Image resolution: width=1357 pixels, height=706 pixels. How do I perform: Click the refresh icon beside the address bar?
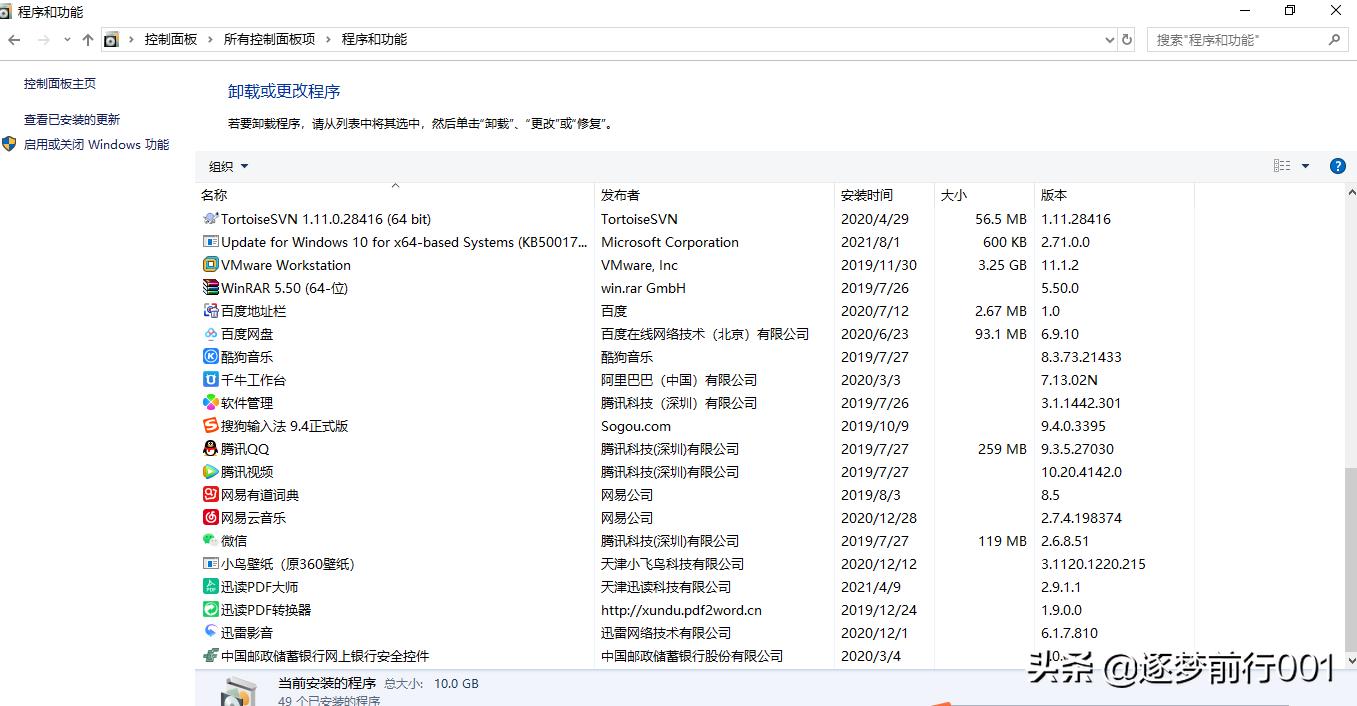[x=1126, y=39]
